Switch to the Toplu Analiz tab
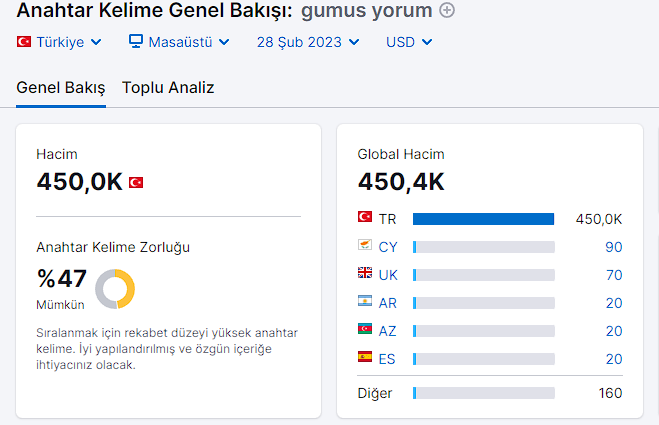The height and width of the screenshot is (425, 659). coord(168,88)
